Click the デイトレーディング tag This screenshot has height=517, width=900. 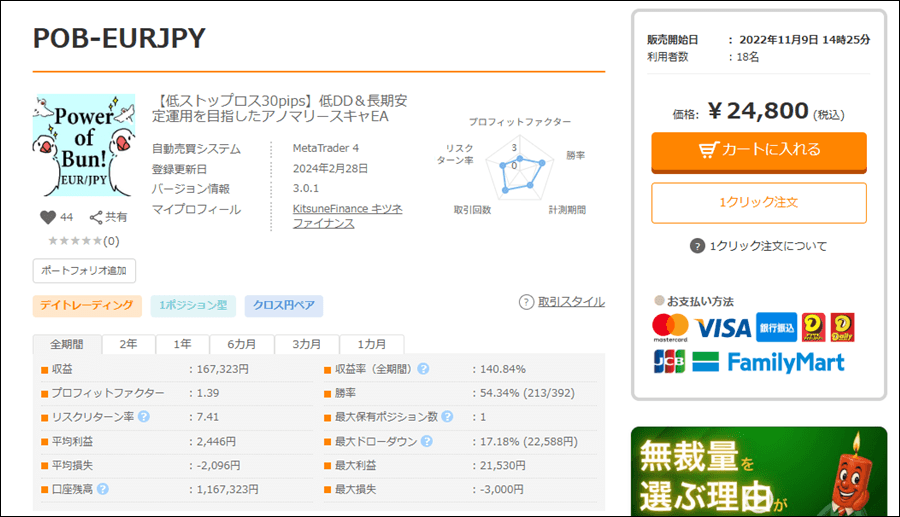tap(84, 305)
